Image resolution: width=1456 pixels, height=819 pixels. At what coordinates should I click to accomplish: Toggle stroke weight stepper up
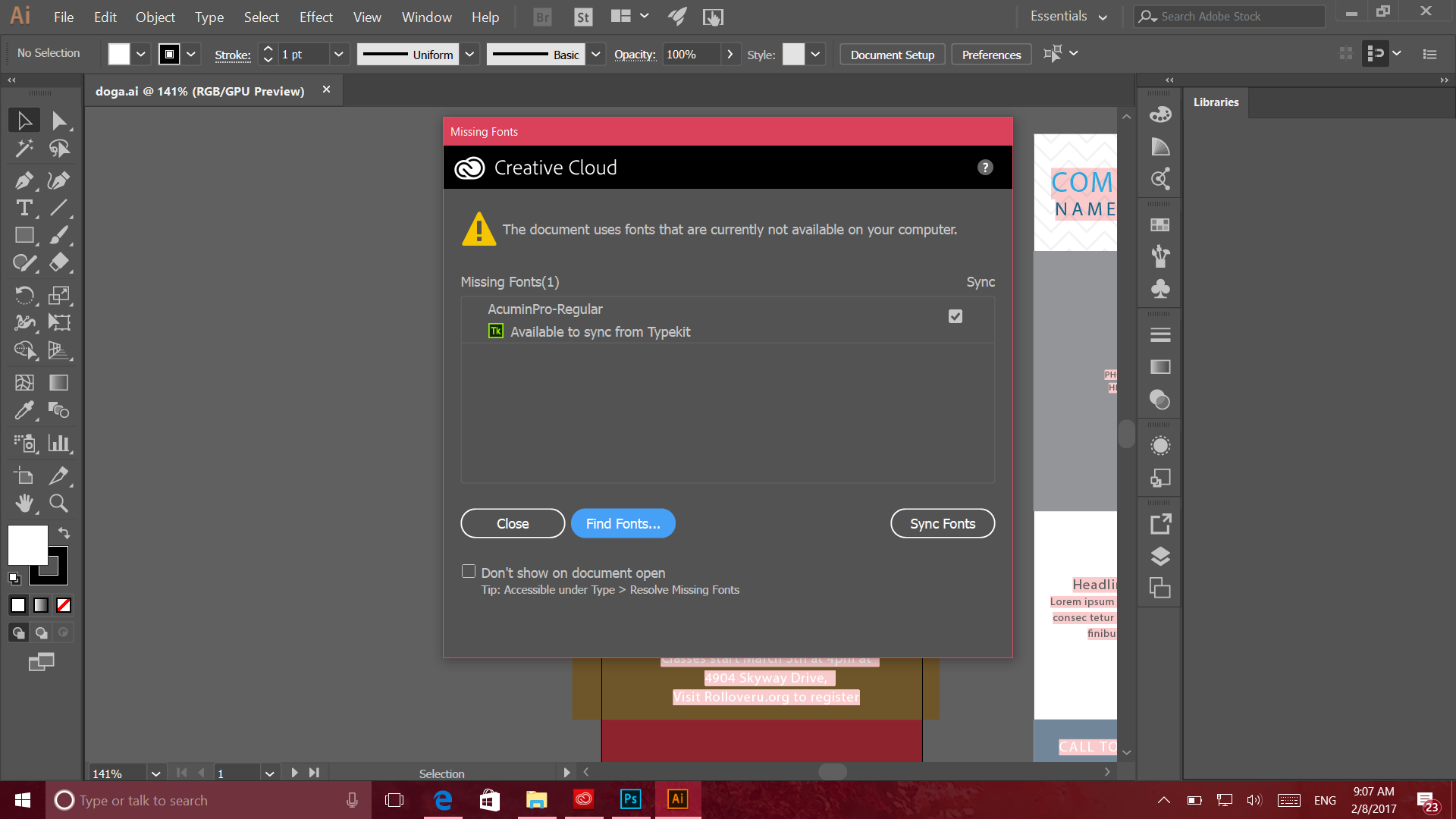pyautogui.click(x=267, y=49)
